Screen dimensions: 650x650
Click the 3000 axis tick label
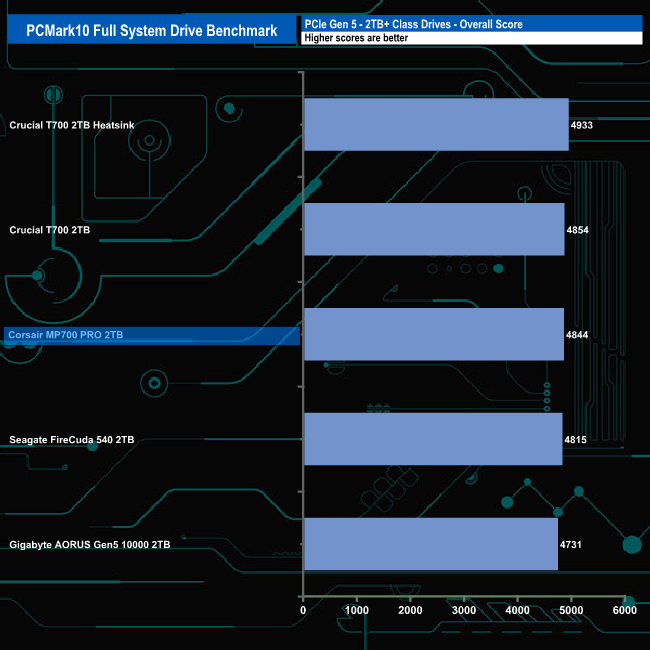[x=464, y=610]
